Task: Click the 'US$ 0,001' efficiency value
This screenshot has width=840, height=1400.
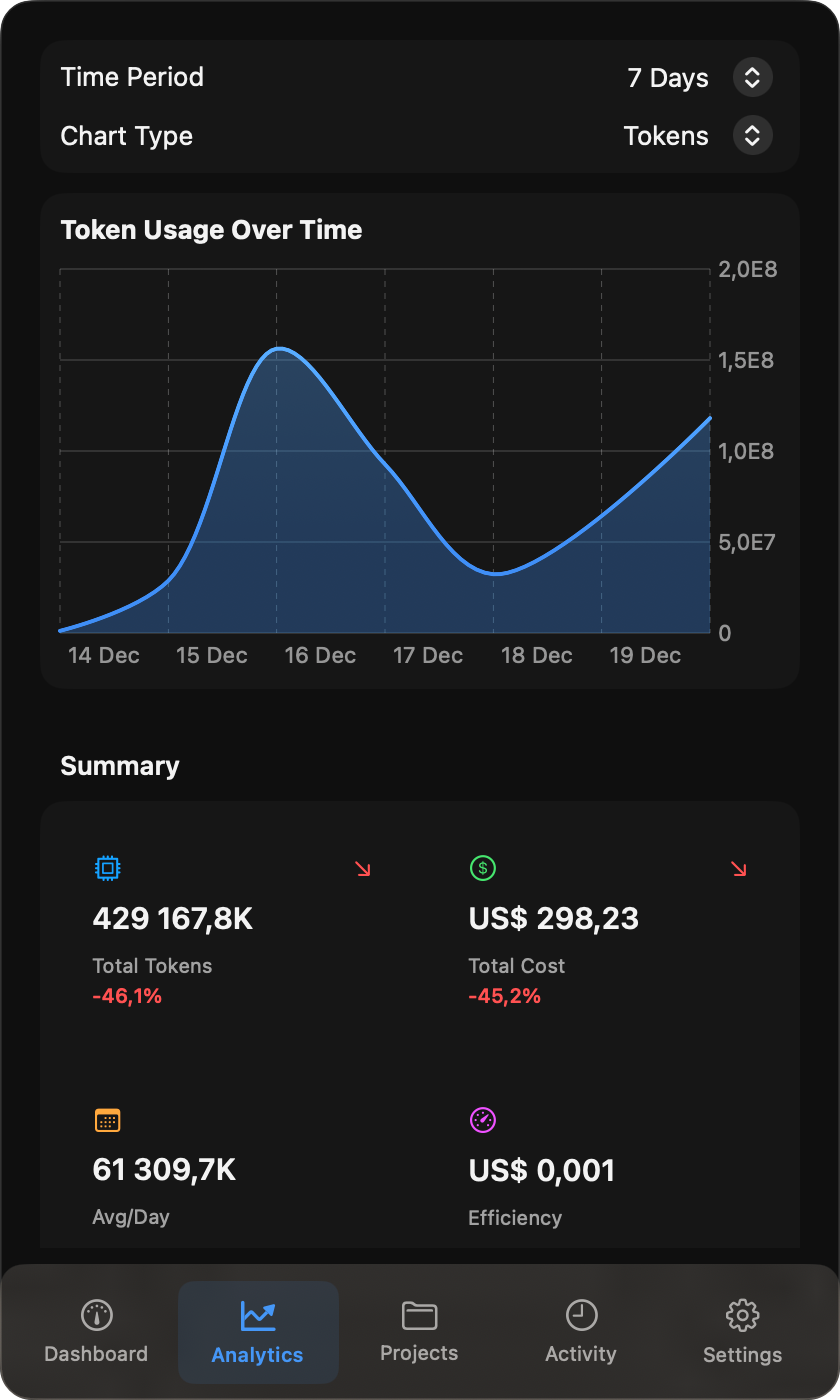Action: tap(542, 1170)
